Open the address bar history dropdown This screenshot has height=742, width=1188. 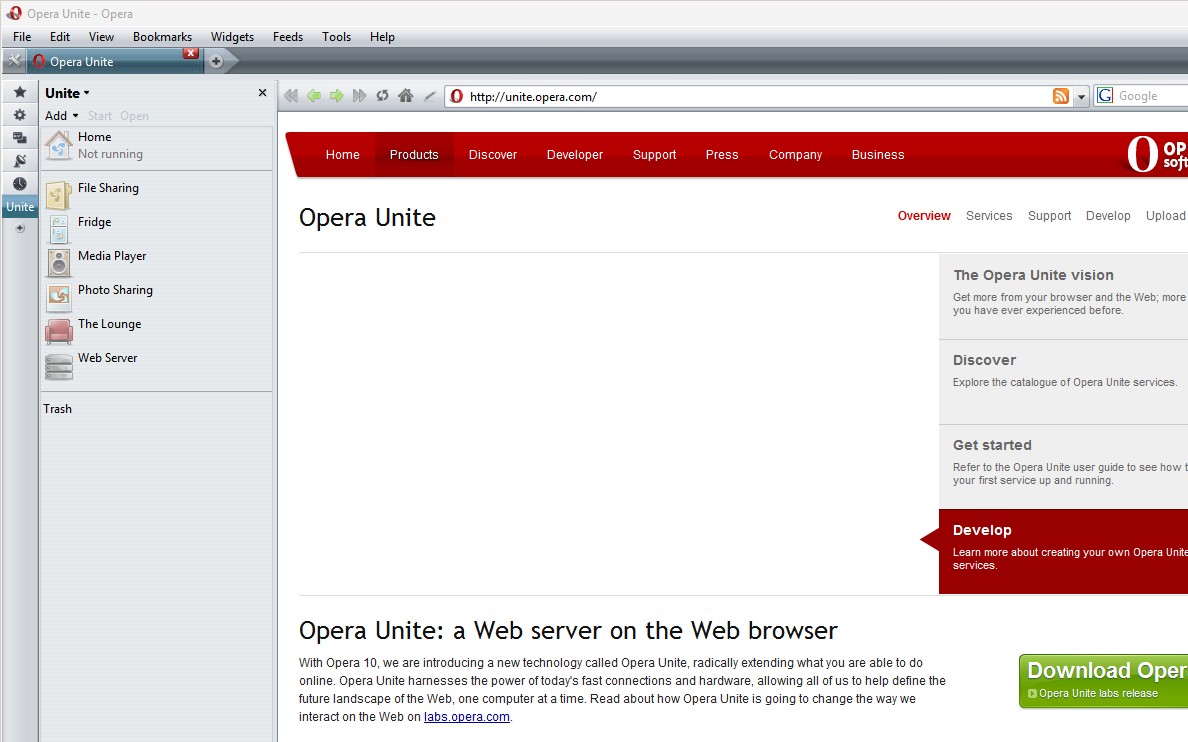click(x=1081, y=97)
